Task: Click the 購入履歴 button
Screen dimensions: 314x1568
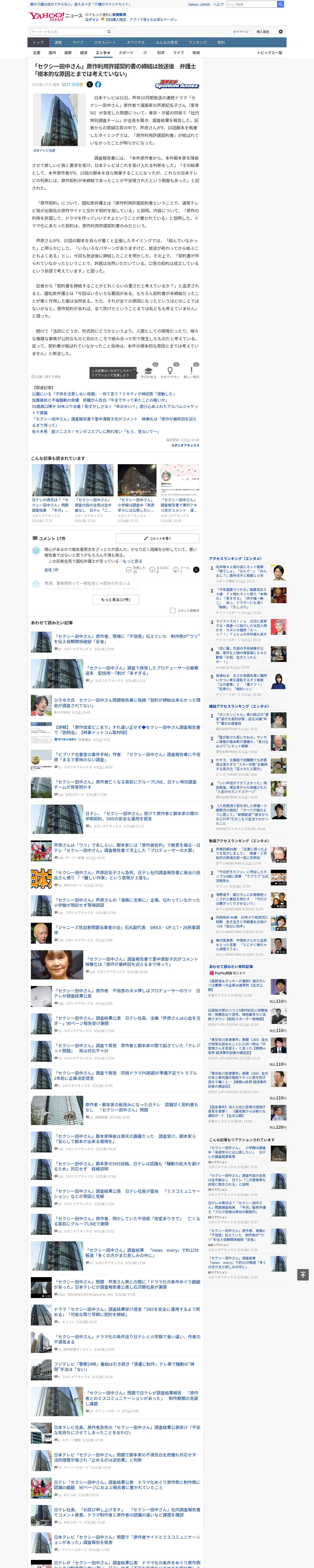Action: pyautogui.click(x=263, y=32)
